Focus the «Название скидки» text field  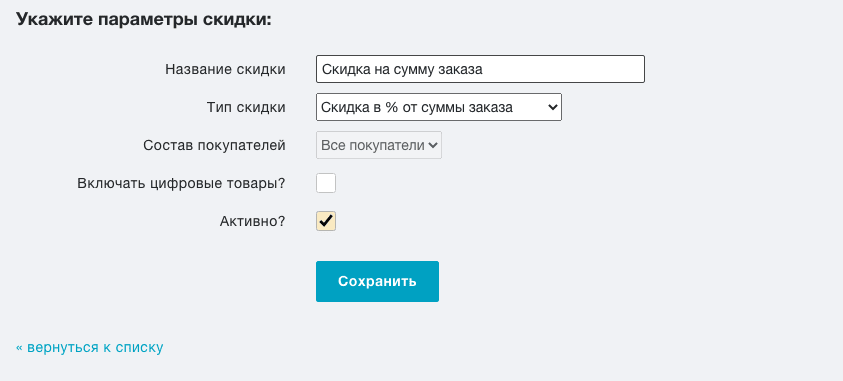pyautogui.click(x=480, y=69)
